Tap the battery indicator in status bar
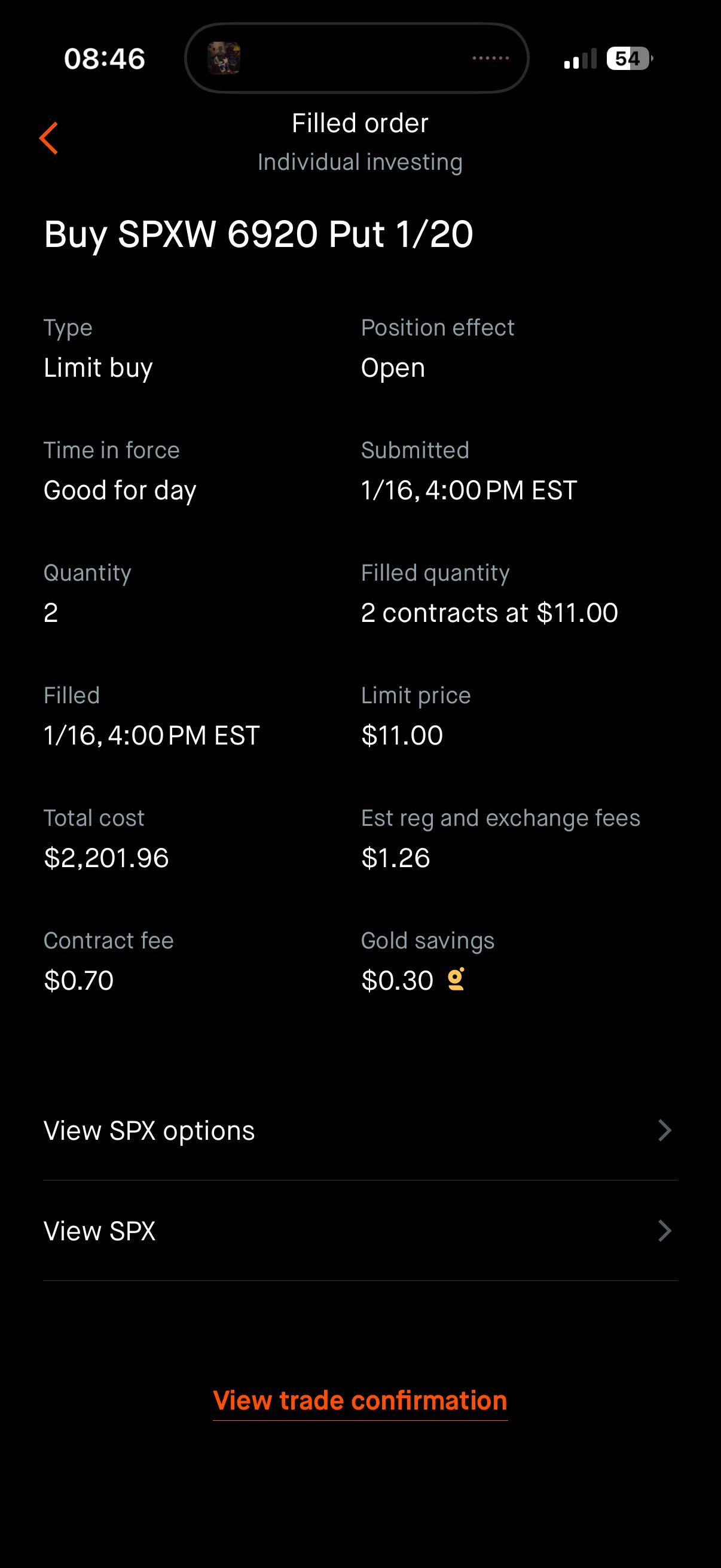 [630, 59]
